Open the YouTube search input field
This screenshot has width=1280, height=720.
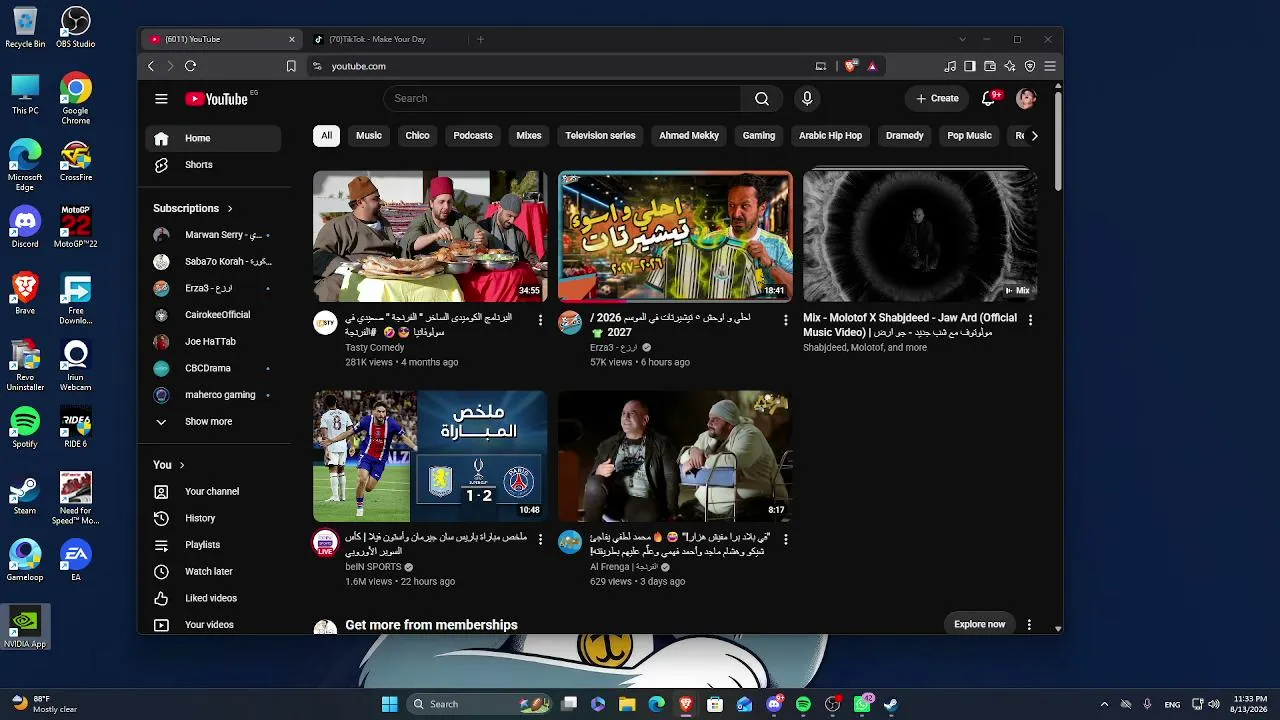[x=562, y=98]
